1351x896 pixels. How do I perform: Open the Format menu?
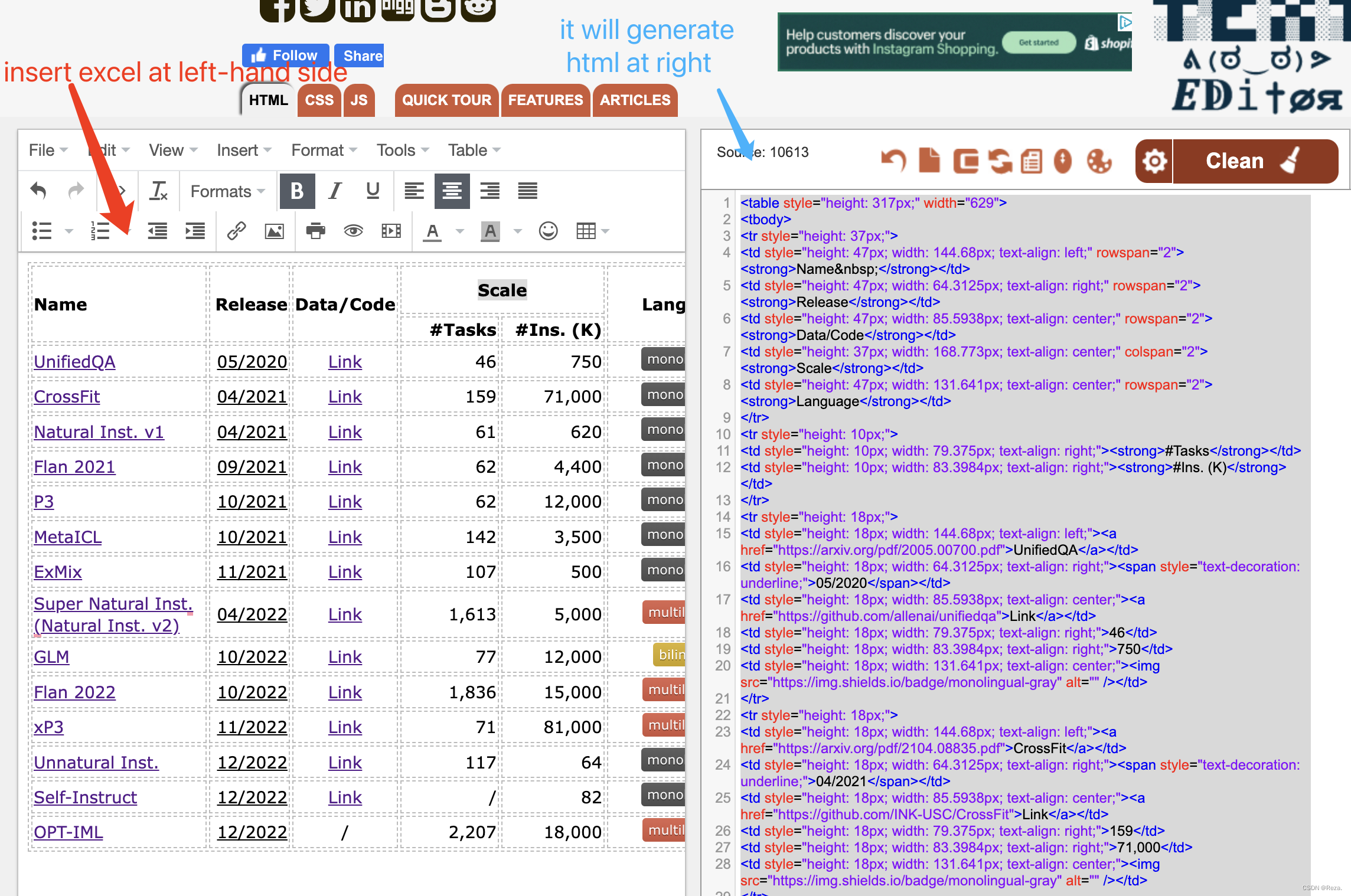click(x=324, y=150)
